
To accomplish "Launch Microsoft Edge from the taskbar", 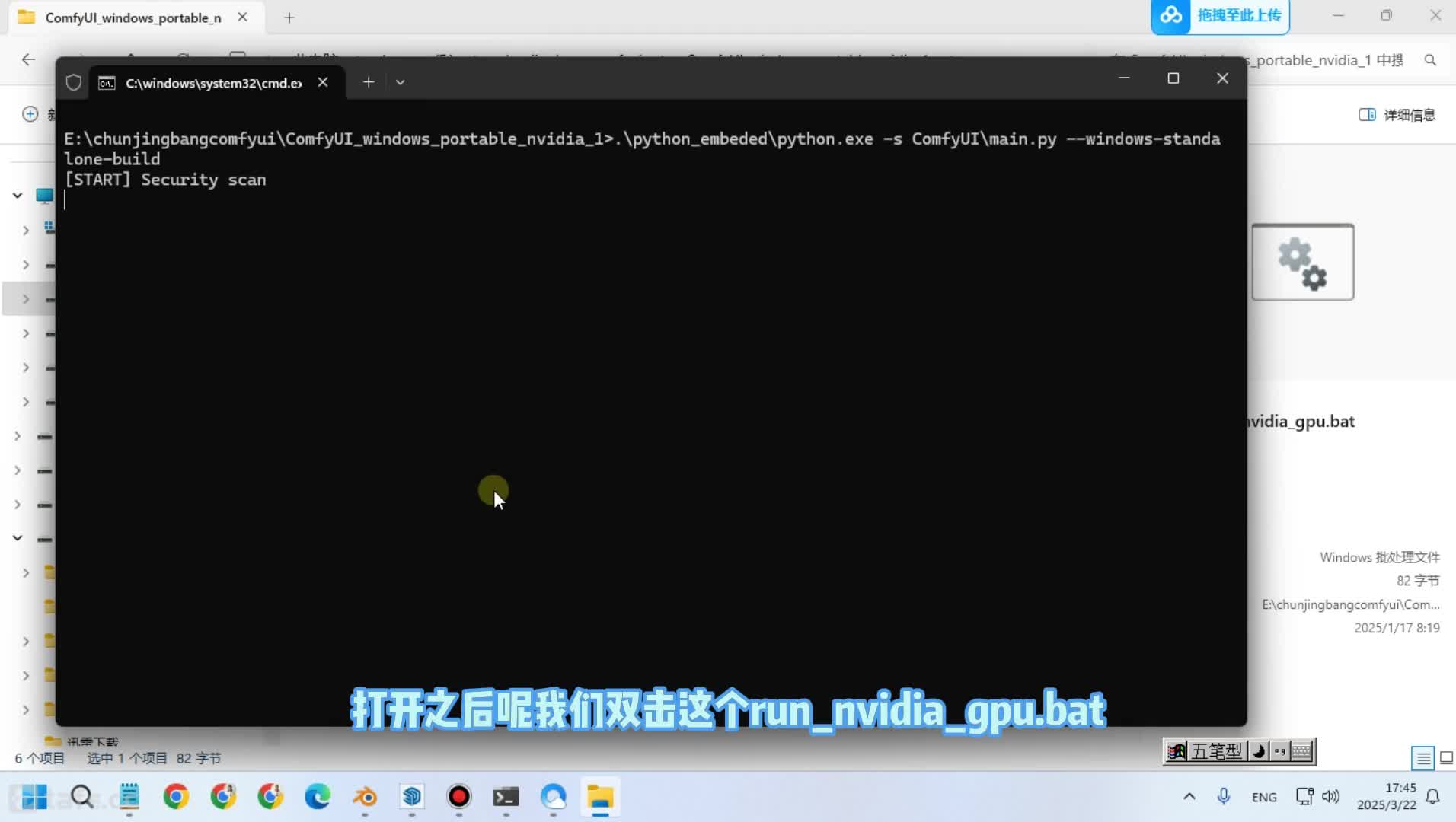I will click(x=318, y=797).
